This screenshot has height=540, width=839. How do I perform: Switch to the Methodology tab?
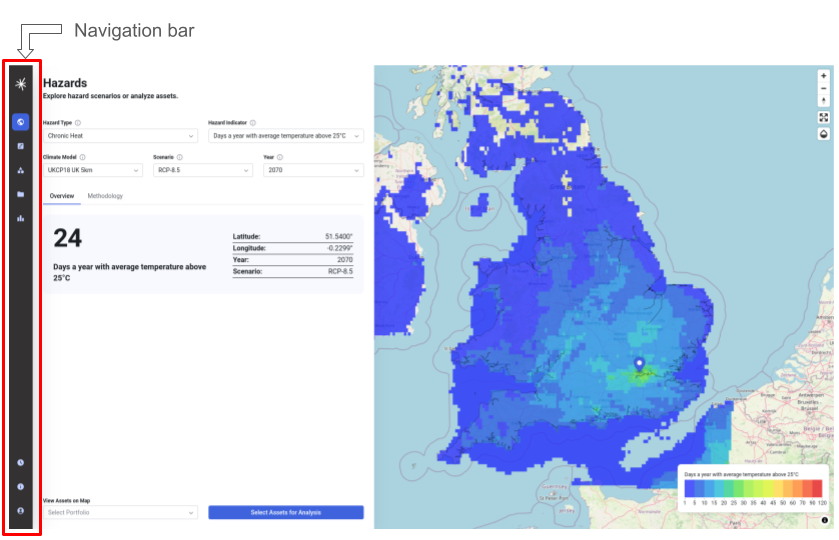point(105,196)
